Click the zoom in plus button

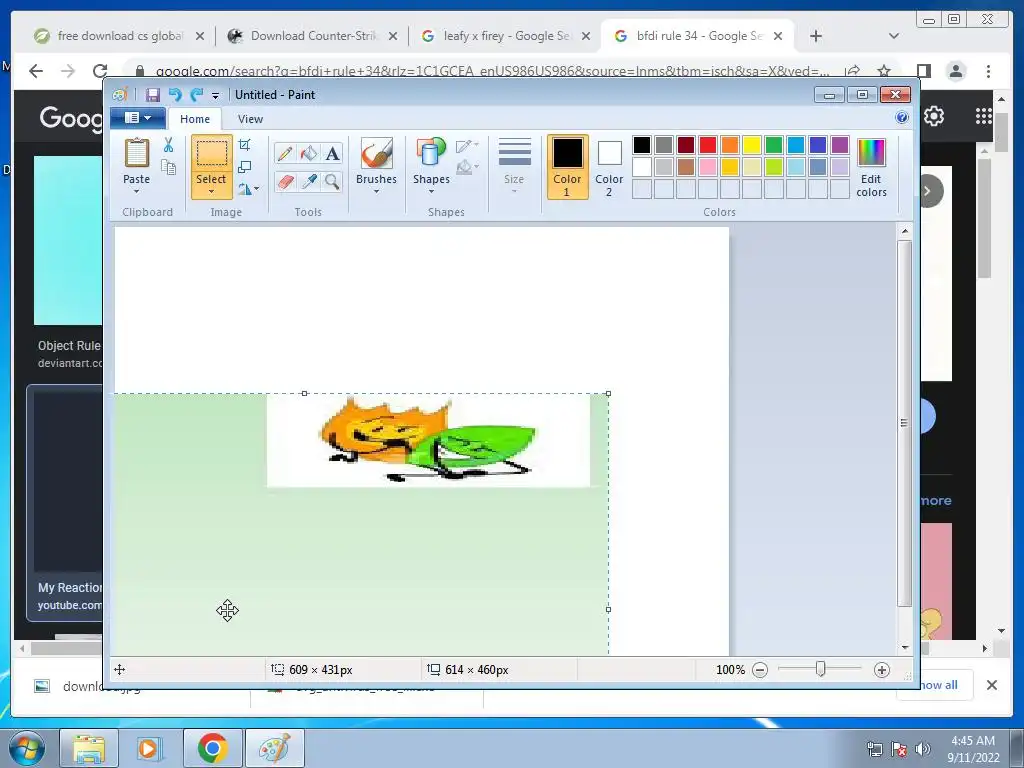(882, 670)
